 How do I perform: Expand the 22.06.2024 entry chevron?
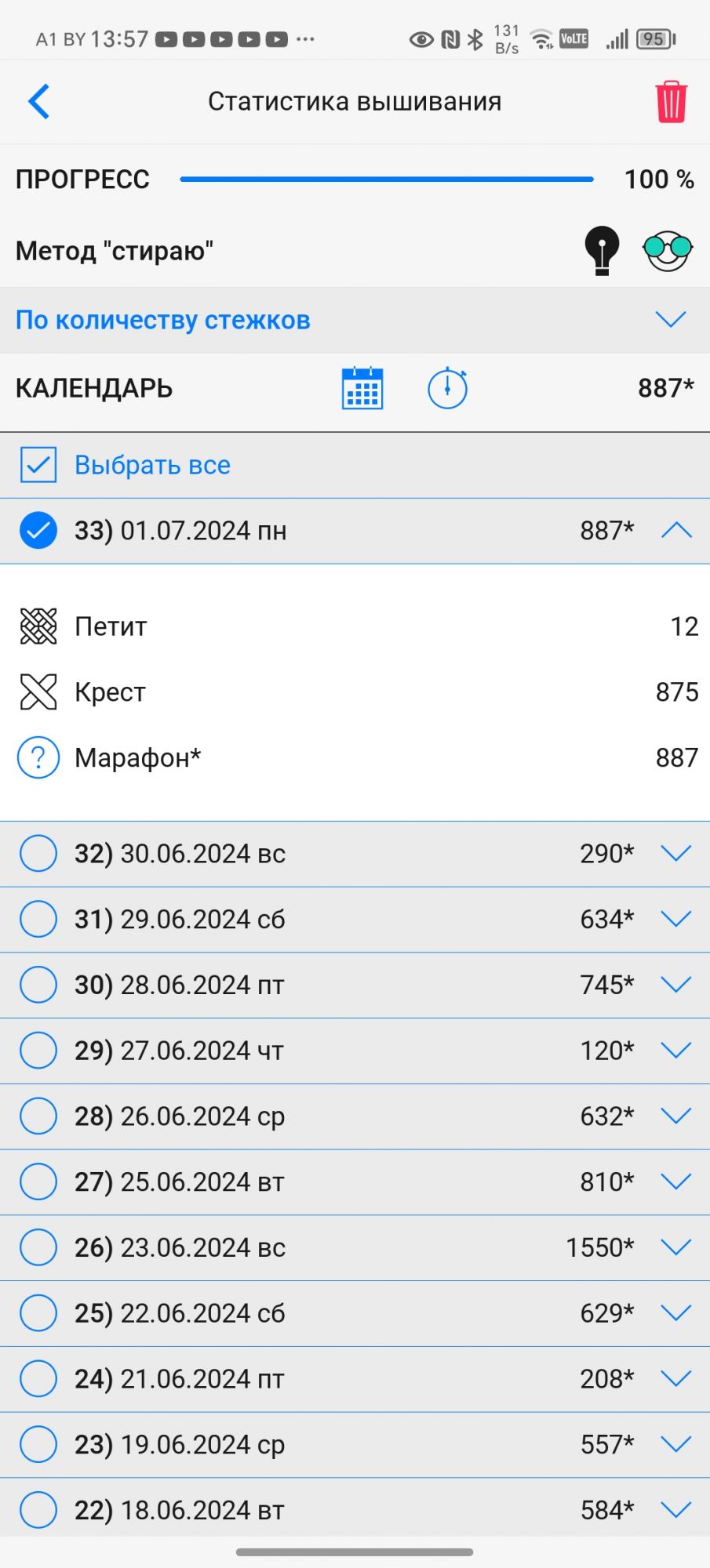pyautogui.click(x=676, y=1313)
